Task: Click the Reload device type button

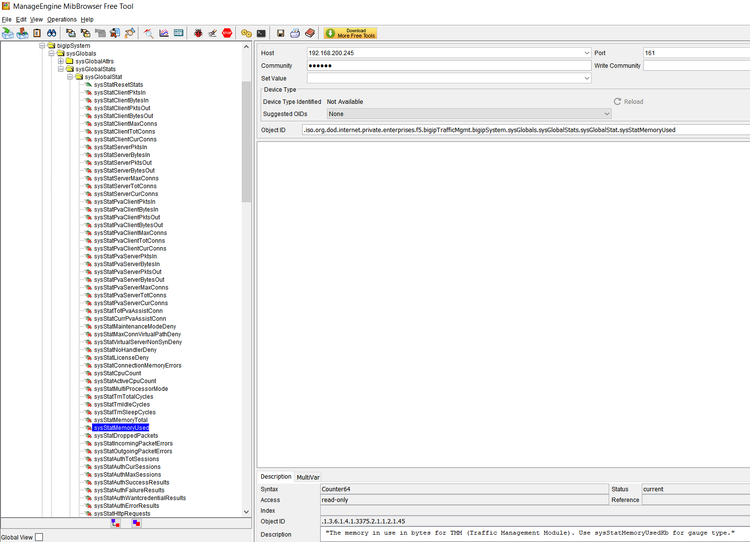Action: pyautogui.click(x=629, y=101)
